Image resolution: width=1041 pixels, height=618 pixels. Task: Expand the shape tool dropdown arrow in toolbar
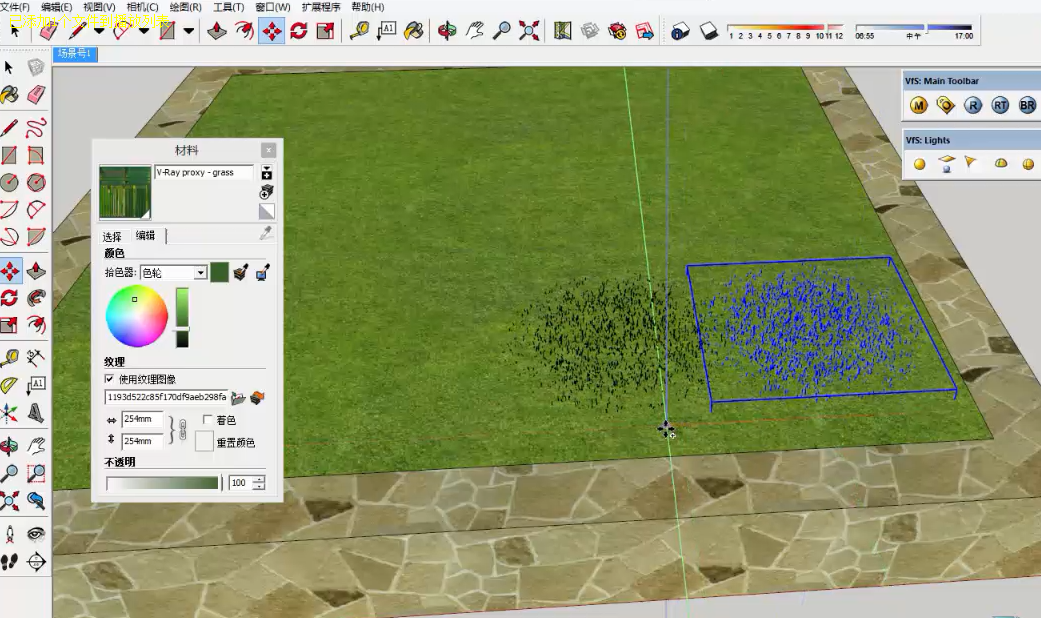click(189, 30)
